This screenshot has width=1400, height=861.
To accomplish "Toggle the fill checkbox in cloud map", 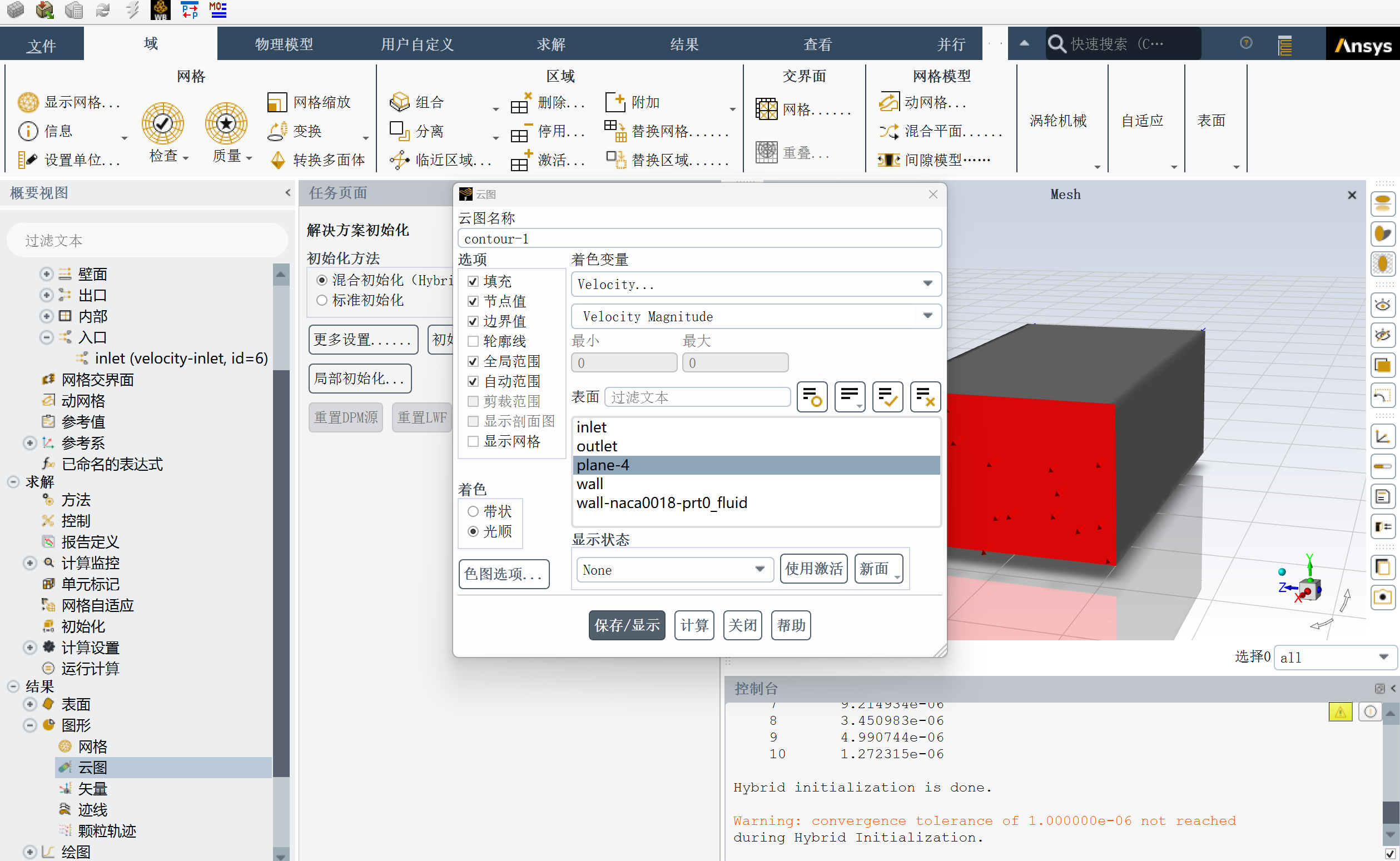I will (x=472, y=281).
